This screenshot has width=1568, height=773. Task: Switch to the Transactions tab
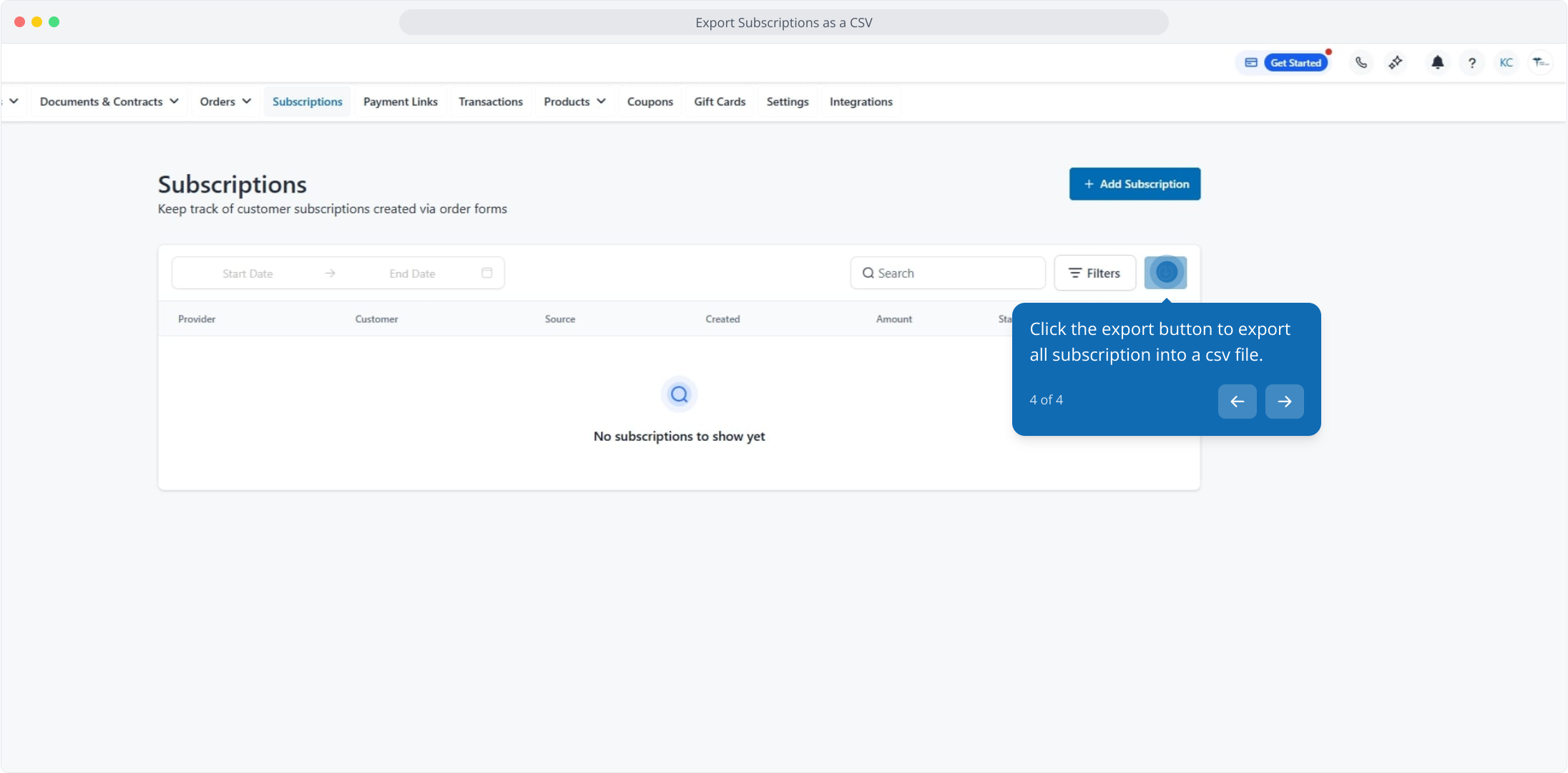coord(491,102)
